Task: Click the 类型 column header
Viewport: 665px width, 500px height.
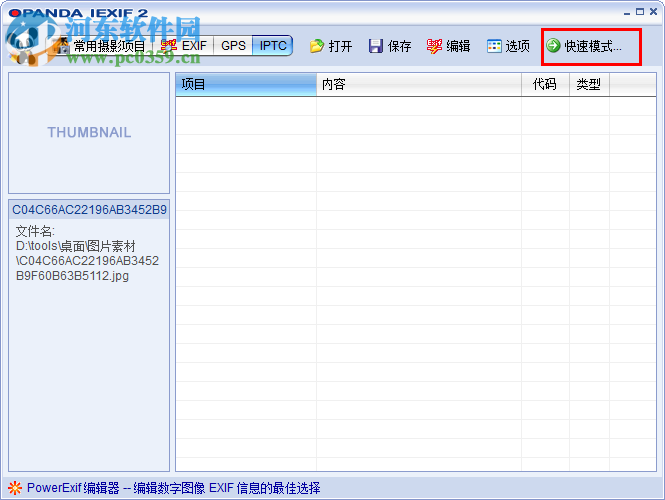Action: click(x=590, y=84)
